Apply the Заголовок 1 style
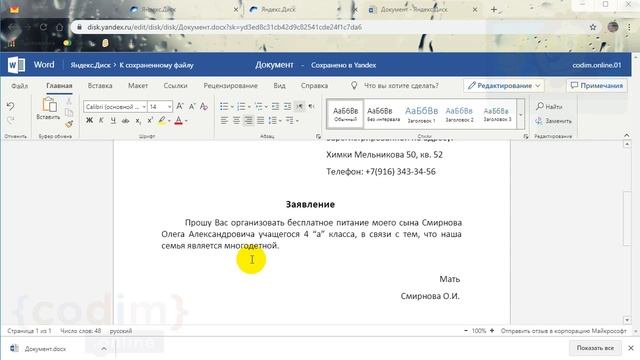 421,114
